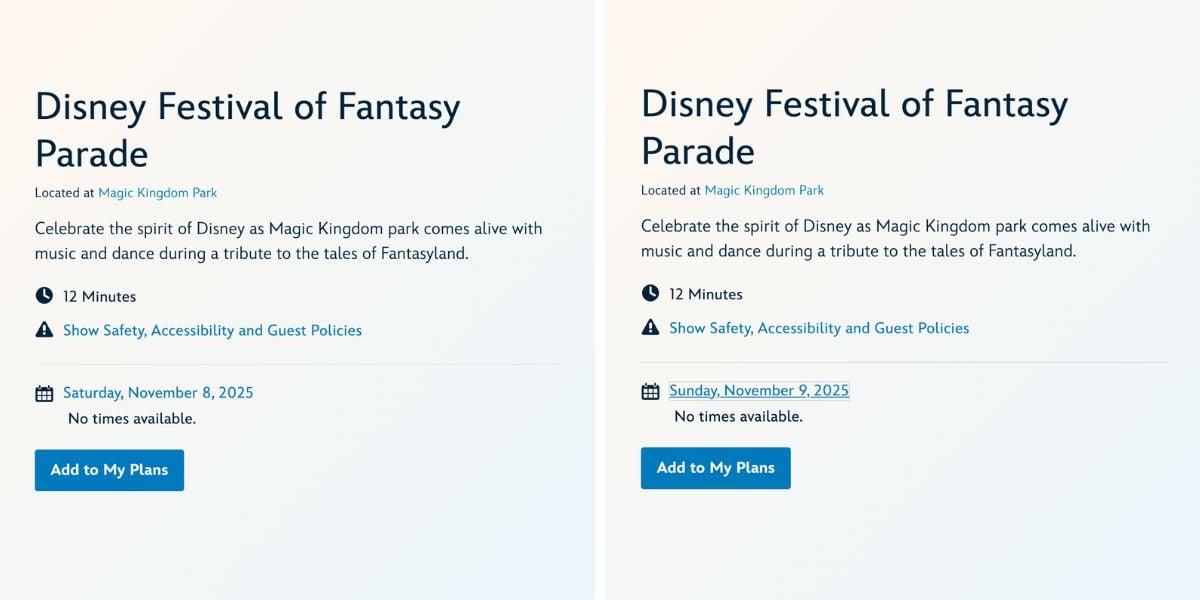Click warning triangle icon in Saturday listing

[x=44, y=329]
